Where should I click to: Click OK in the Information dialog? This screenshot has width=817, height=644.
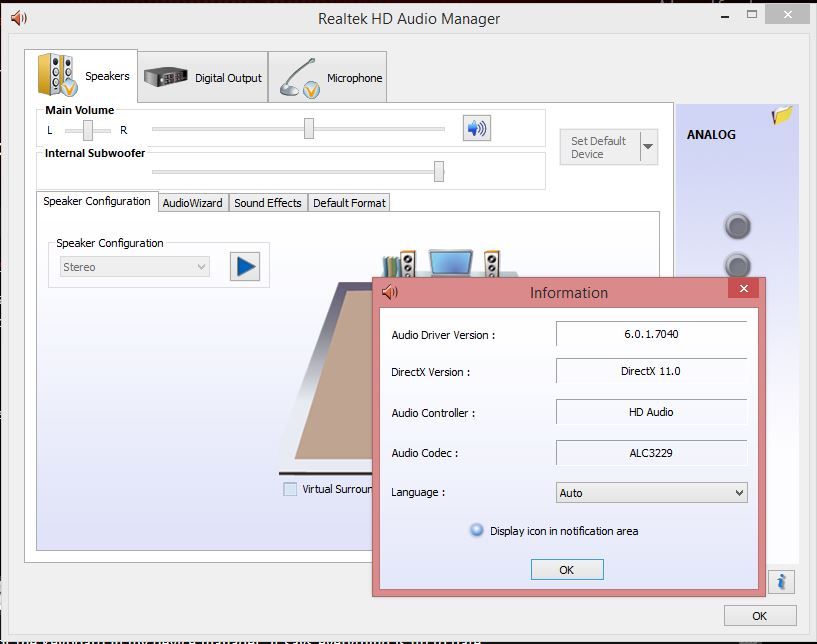pos(567,569)
